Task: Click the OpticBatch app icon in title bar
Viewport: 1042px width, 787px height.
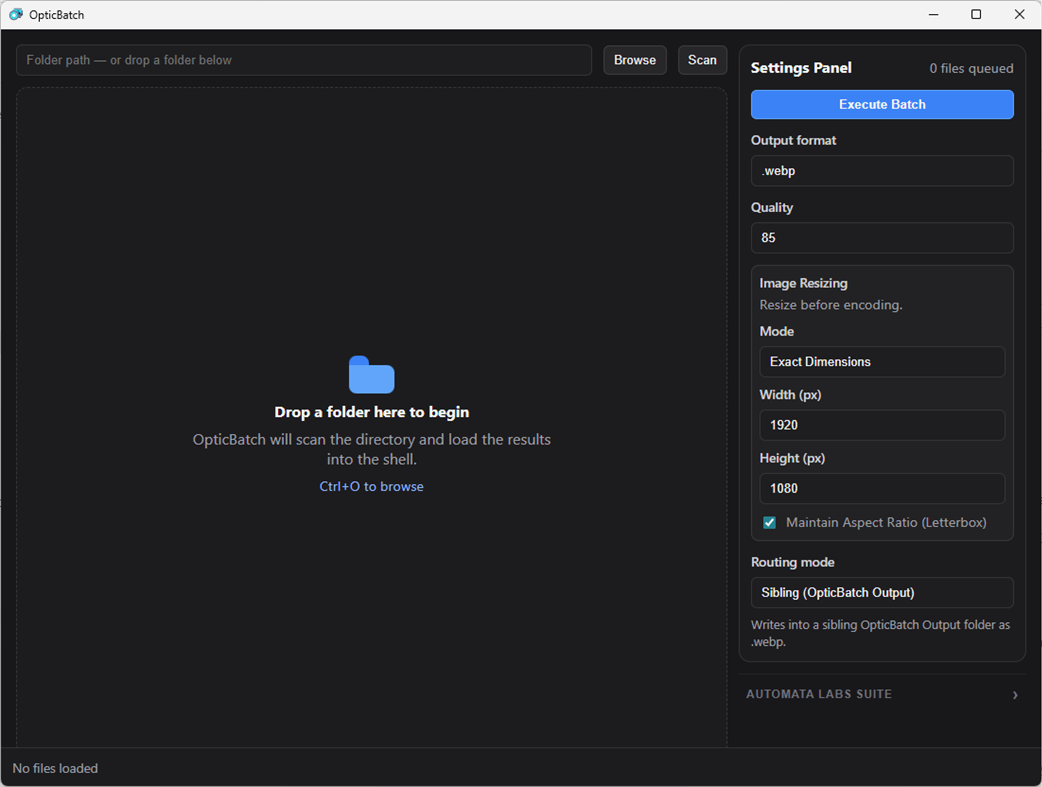Action: coord(17,14)
